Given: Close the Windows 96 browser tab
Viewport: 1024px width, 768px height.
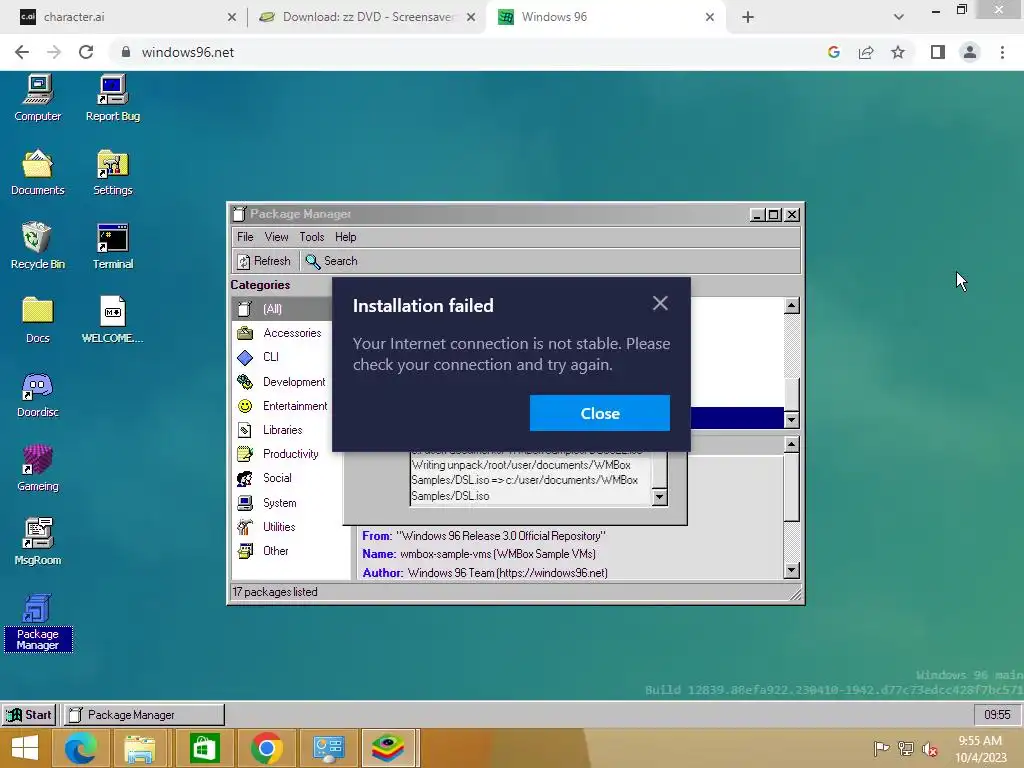Looking at the screenshot, I should pos(710,17).
